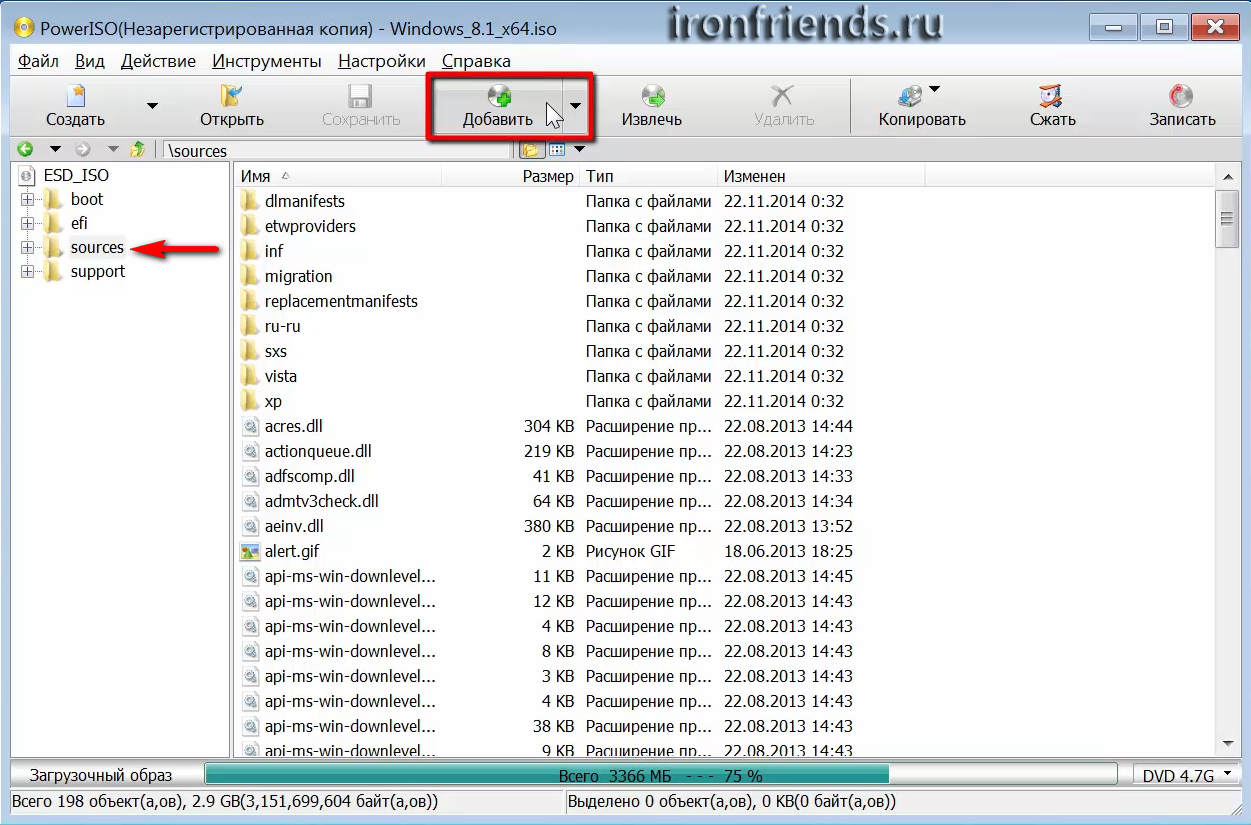Click the Копировать (Copy) toolbar icon
The height and width of the screenshot is (825, 1251).
pyautogui.click(x=911, y=97)
